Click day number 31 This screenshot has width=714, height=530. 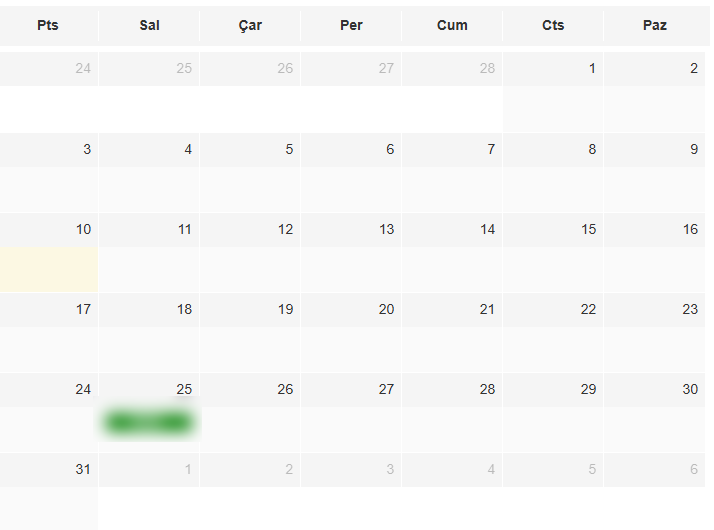tap(83, 469)
